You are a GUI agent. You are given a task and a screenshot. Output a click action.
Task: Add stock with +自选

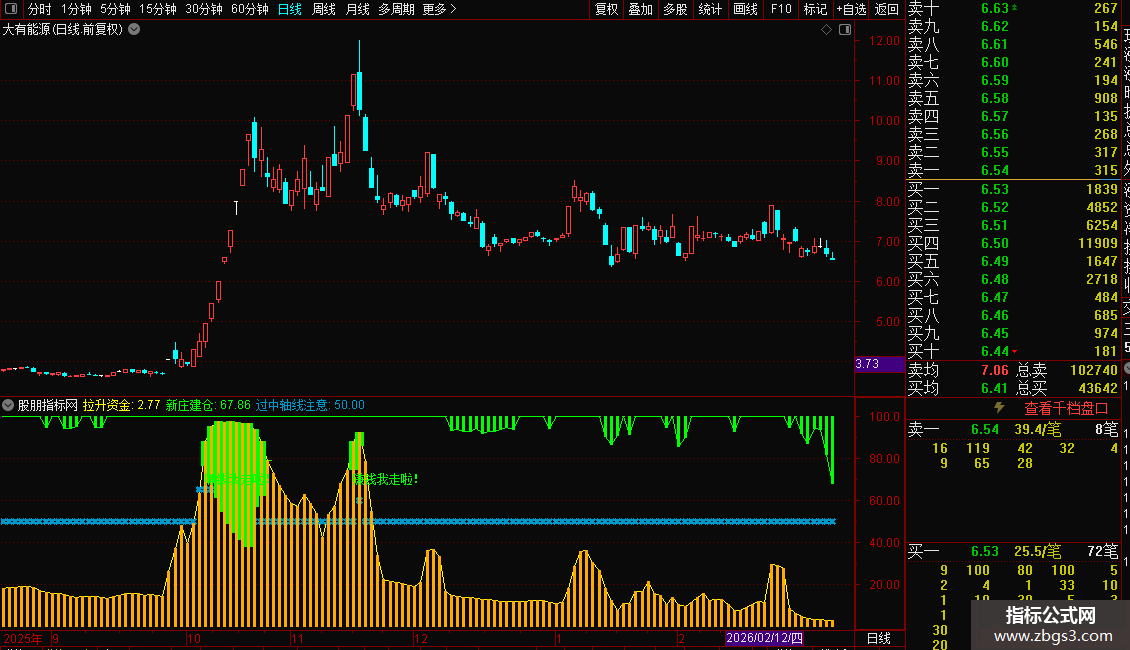(851, 9)
